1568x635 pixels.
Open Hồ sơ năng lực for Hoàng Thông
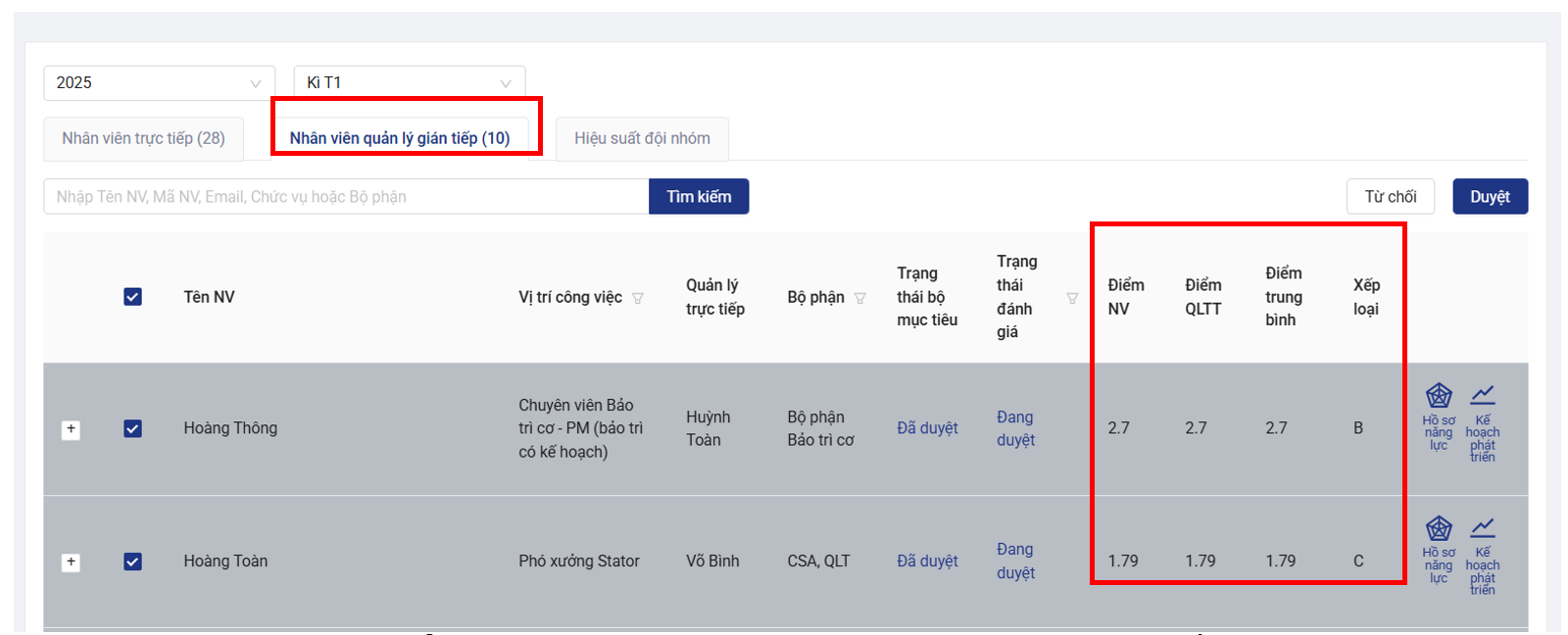tap(1438, 397)
